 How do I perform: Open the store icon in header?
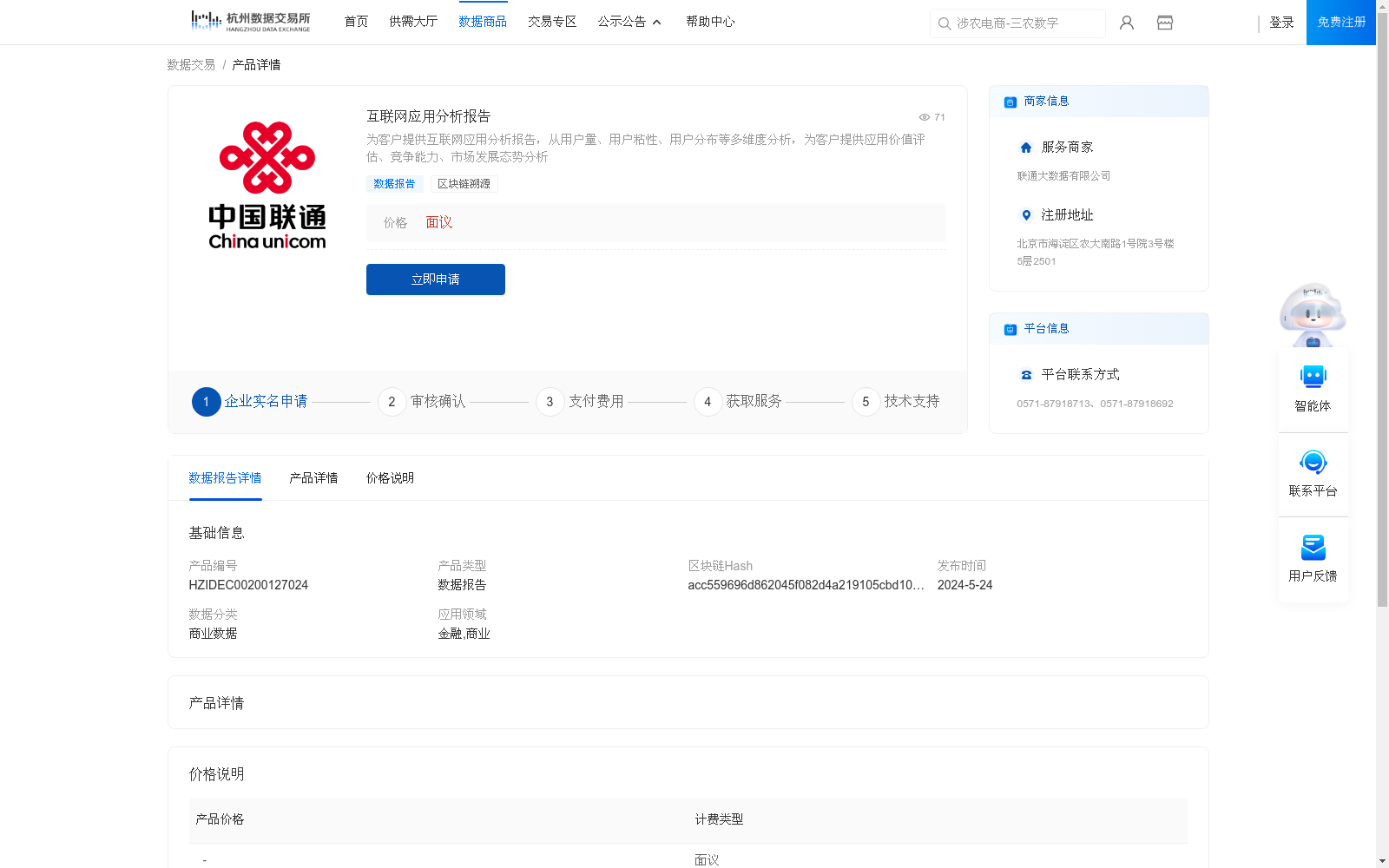tap(1165, 23)
